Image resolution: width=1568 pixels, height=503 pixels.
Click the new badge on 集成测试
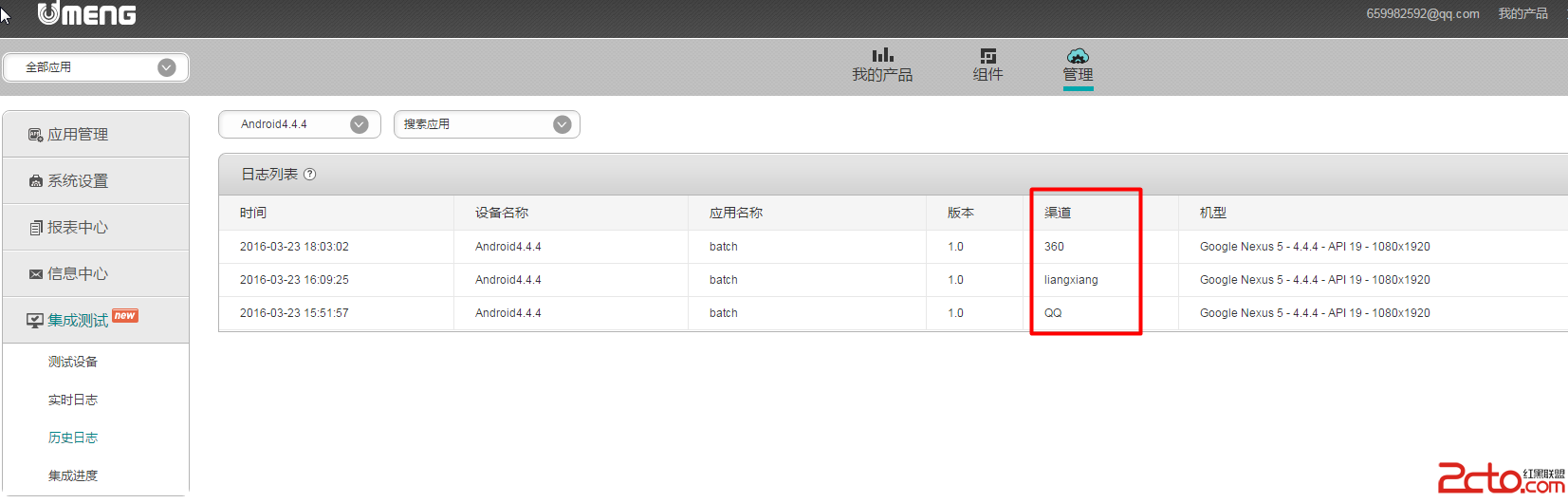click(x=125, y=316)
